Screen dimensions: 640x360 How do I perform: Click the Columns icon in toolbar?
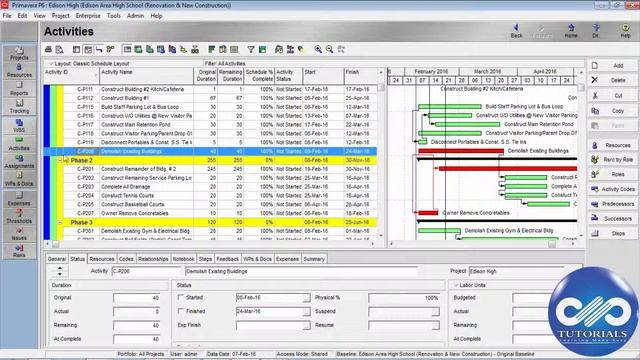[x=223, y=49]
